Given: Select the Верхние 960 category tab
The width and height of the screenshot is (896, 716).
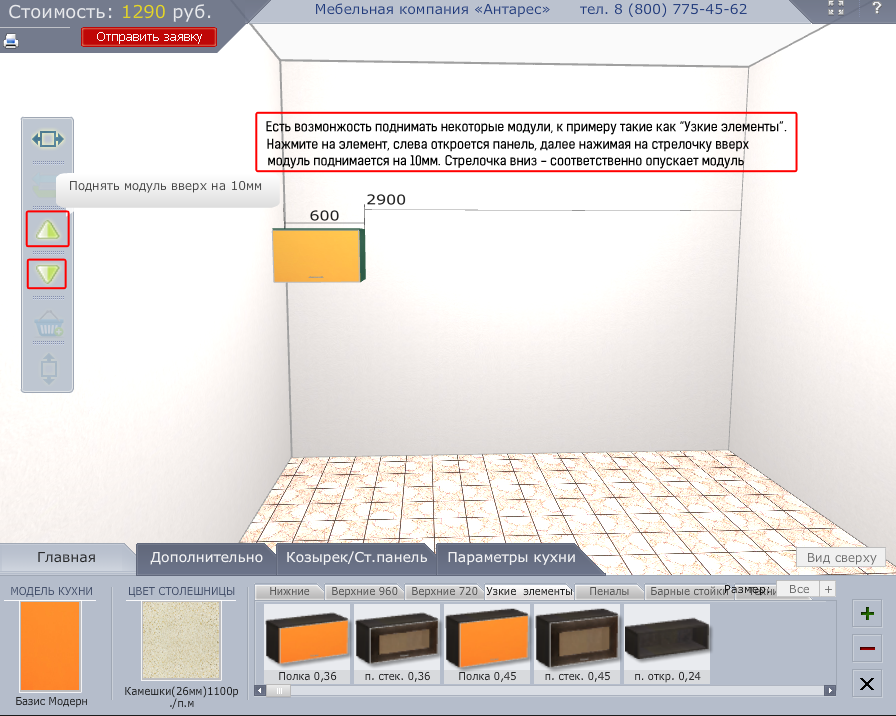Looking at the screenshot, I should tap(364, 591).
